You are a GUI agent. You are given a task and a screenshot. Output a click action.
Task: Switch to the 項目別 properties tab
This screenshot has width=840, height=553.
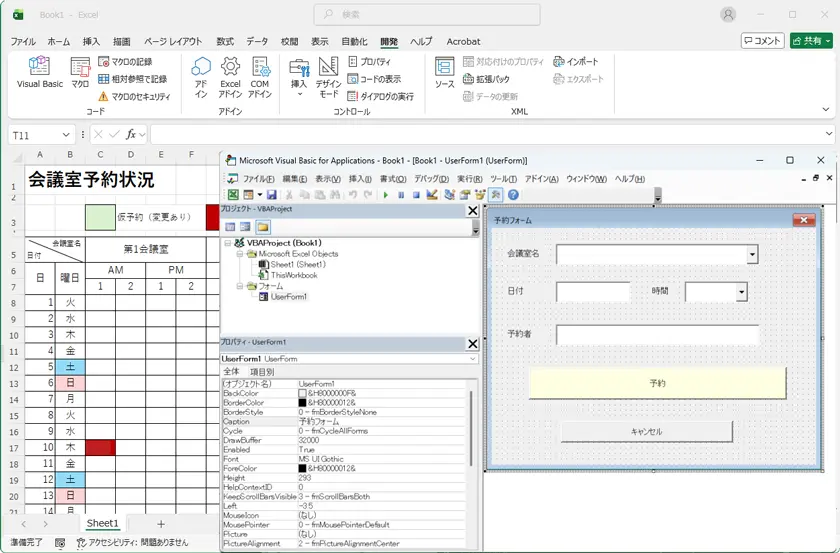click(262, 371)
